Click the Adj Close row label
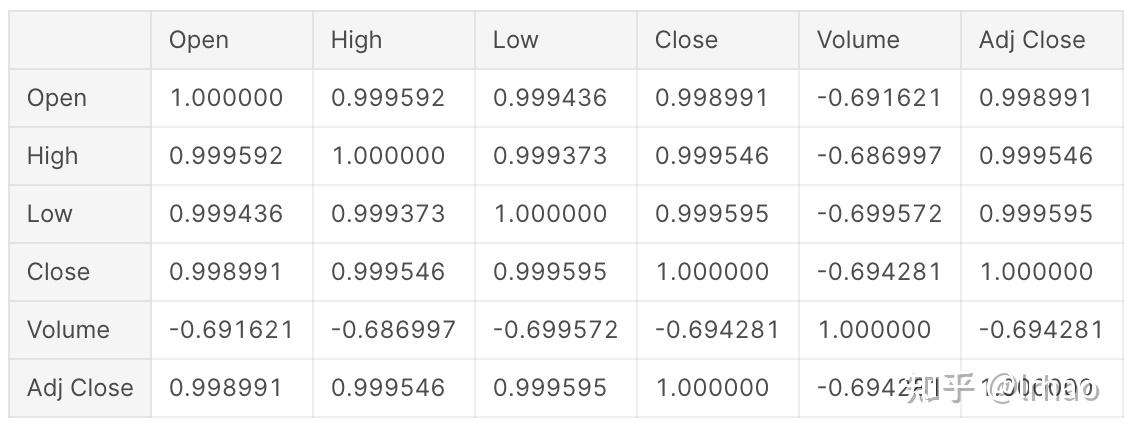1128x434 pixels. [80, 388]
